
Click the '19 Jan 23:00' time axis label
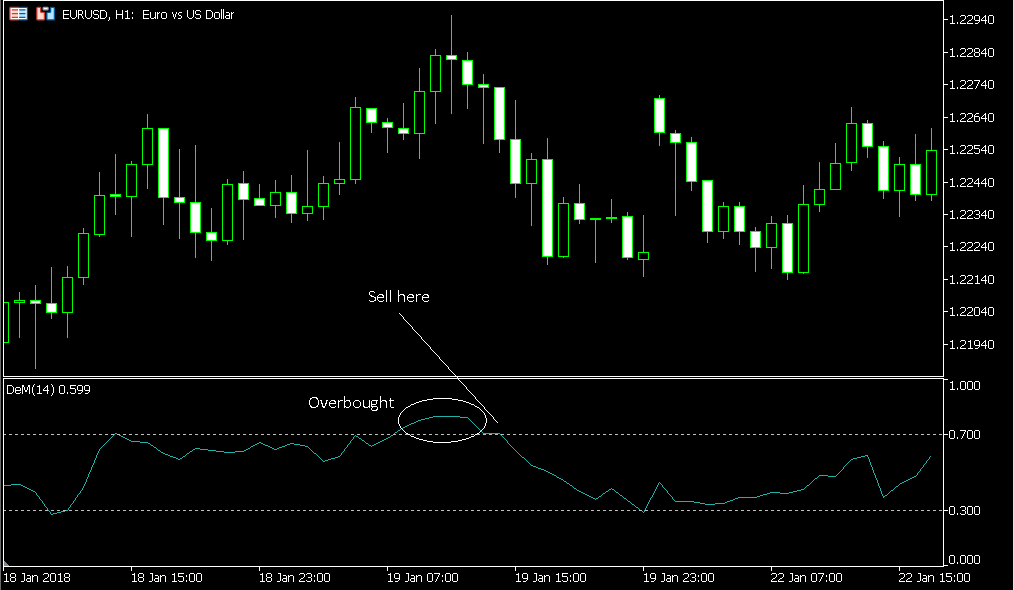click(x=679, y=578)
